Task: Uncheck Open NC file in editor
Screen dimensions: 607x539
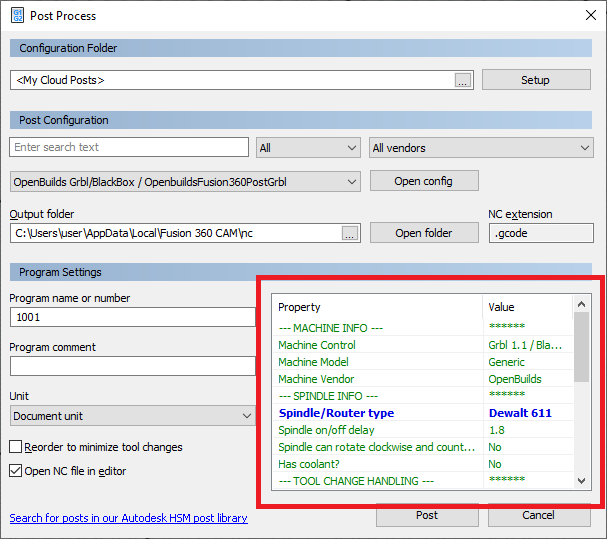Action: [16, 471]
